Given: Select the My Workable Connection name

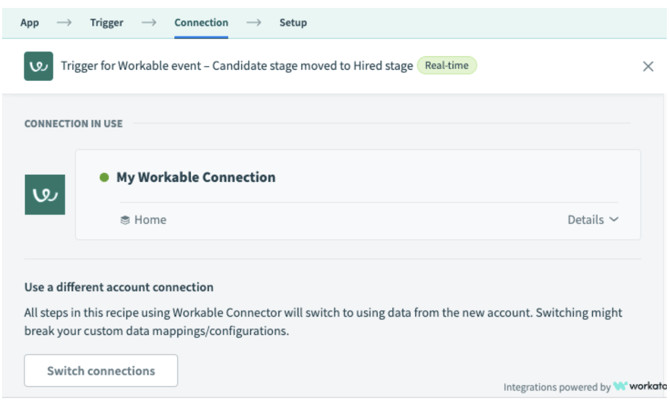Looking at the screenshot, I should [x=196, y=178].
